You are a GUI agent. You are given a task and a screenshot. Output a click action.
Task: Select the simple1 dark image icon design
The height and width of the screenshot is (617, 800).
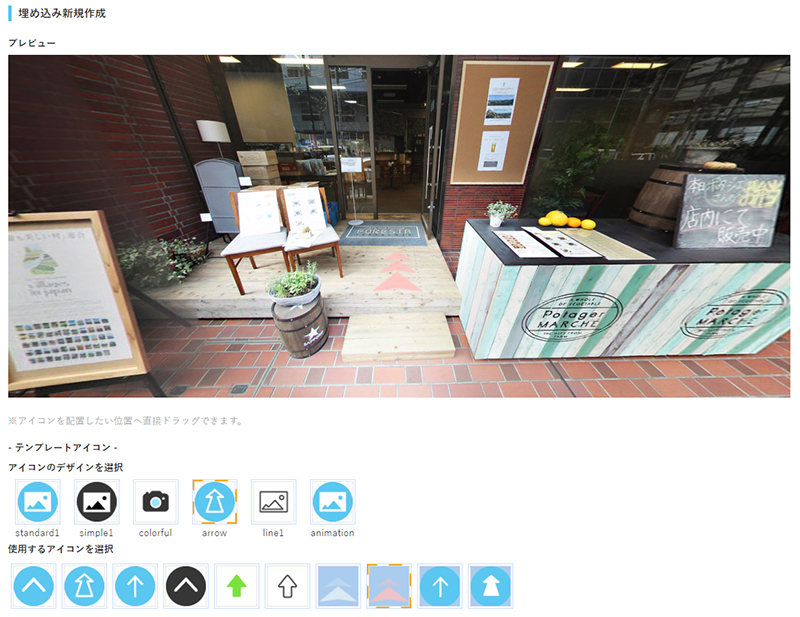(x=97, y=502)
